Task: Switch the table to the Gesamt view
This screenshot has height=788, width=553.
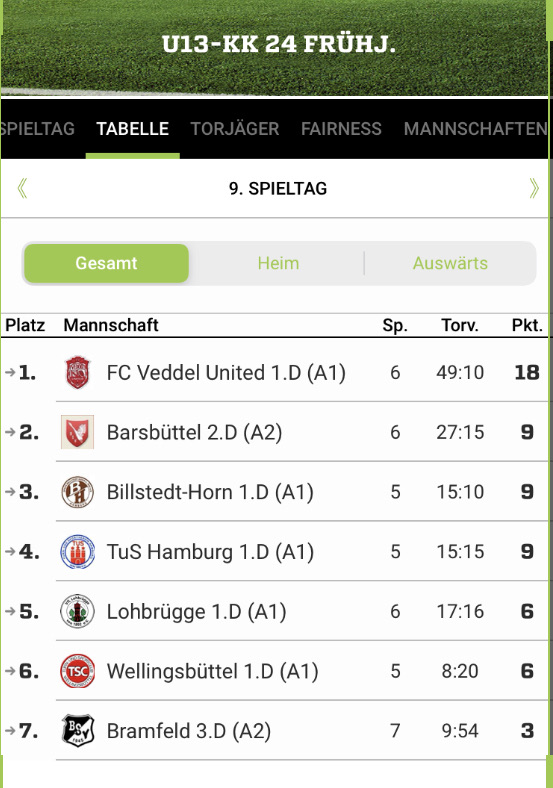Action: 106,263
